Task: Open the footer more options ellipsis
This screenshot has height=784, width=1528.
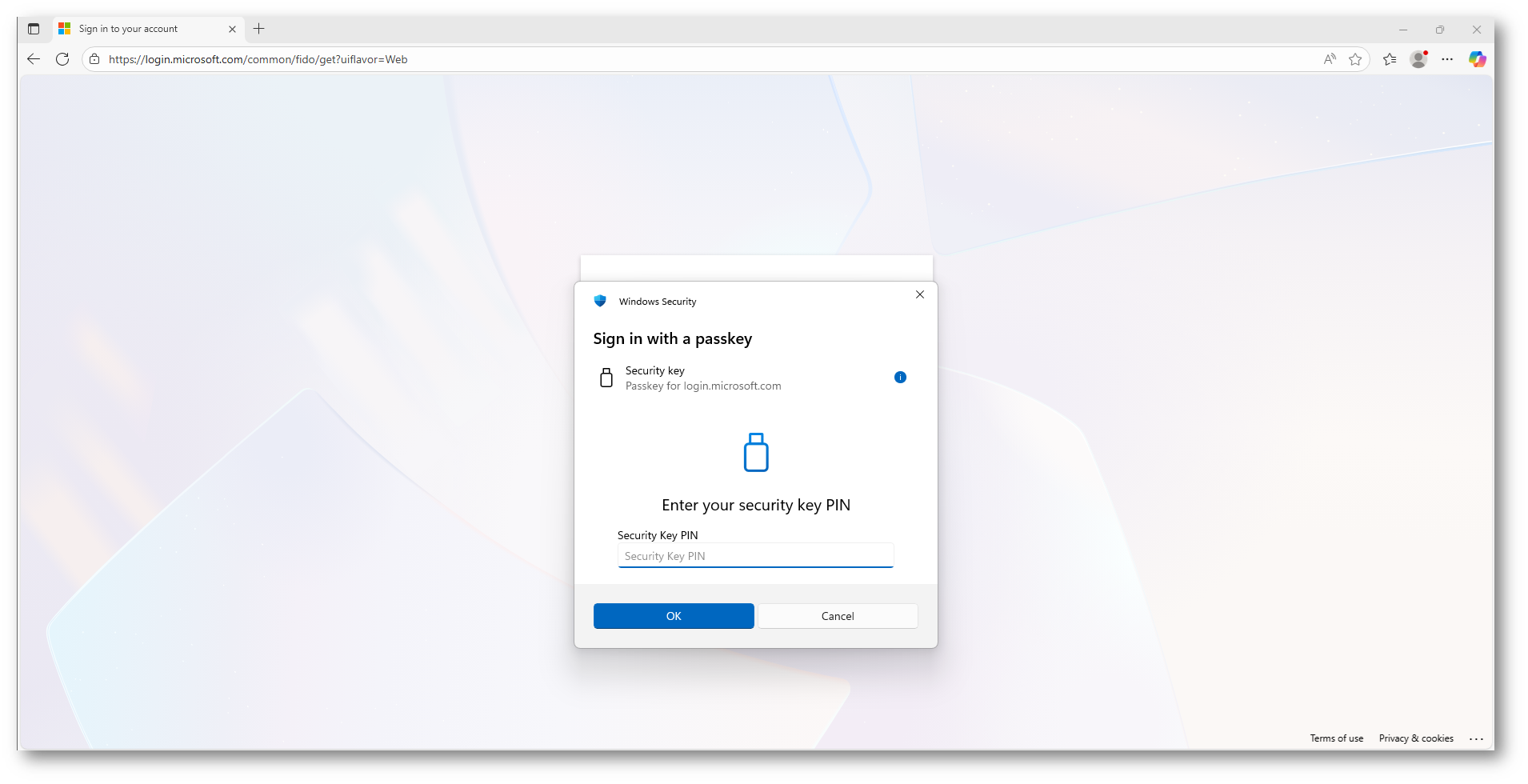Action: (x=1477, y=739)
